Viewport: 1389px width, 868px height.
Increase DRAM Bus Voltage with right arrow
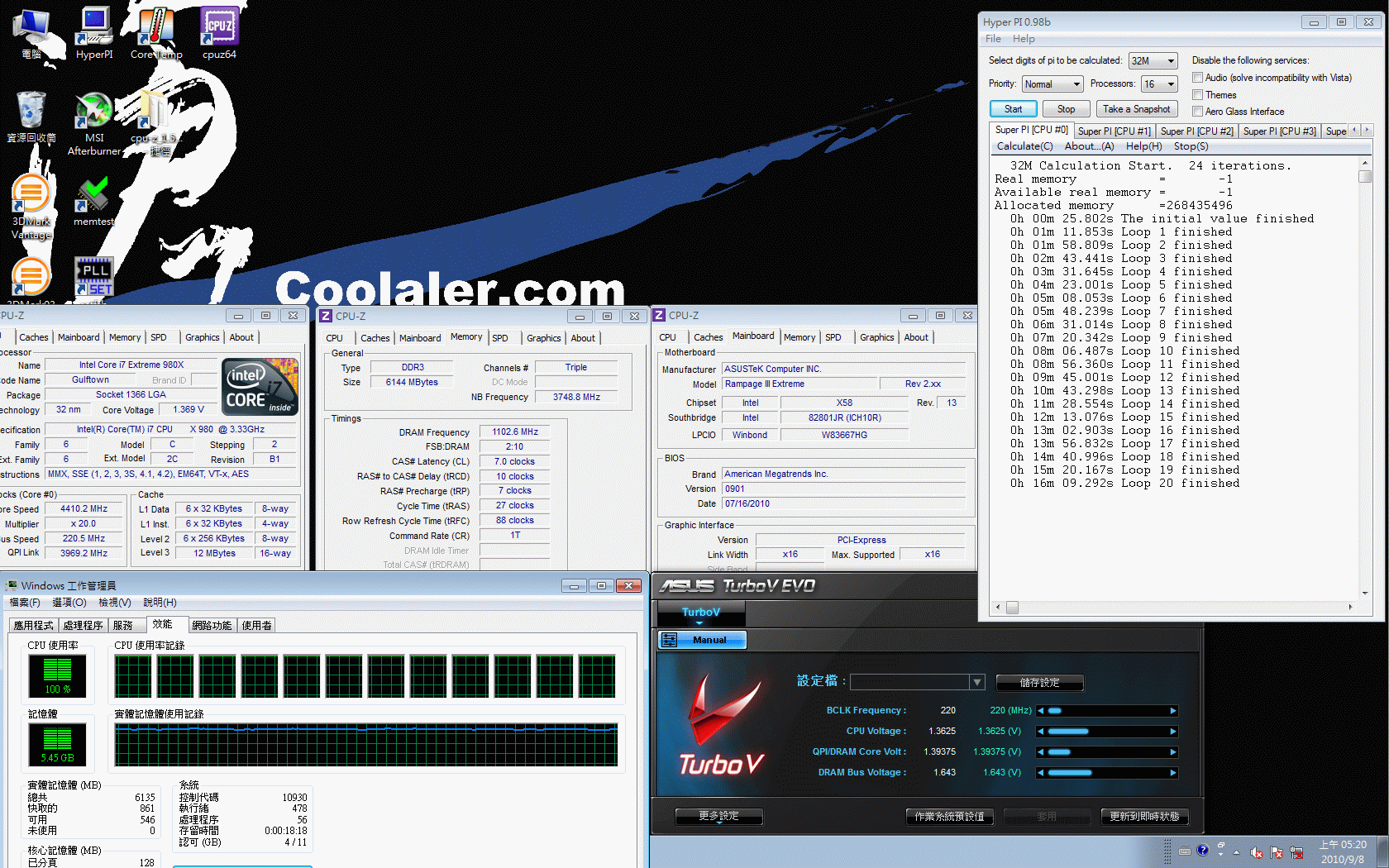(x=1173, y=773)
